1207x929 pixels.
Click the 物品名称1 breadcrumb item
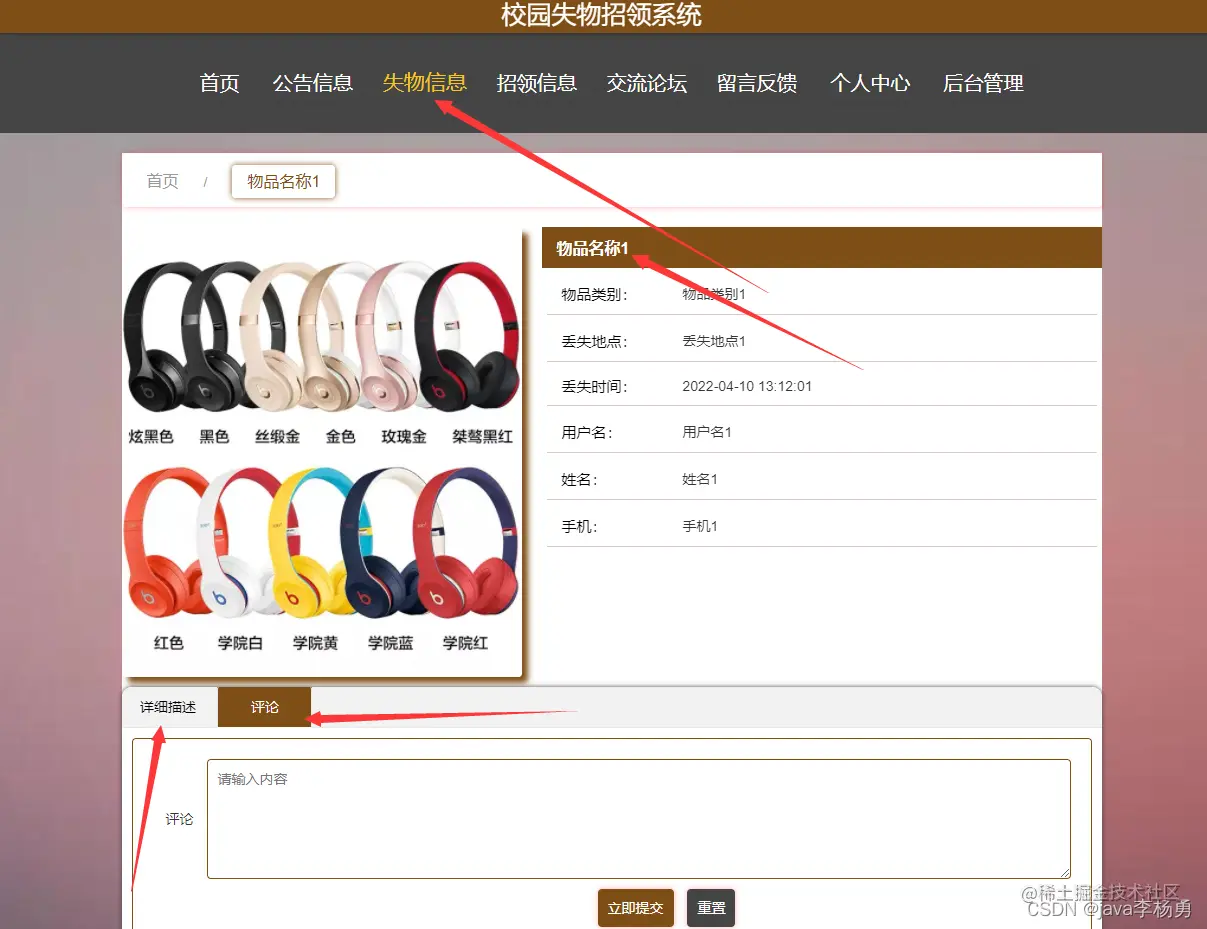283,182
